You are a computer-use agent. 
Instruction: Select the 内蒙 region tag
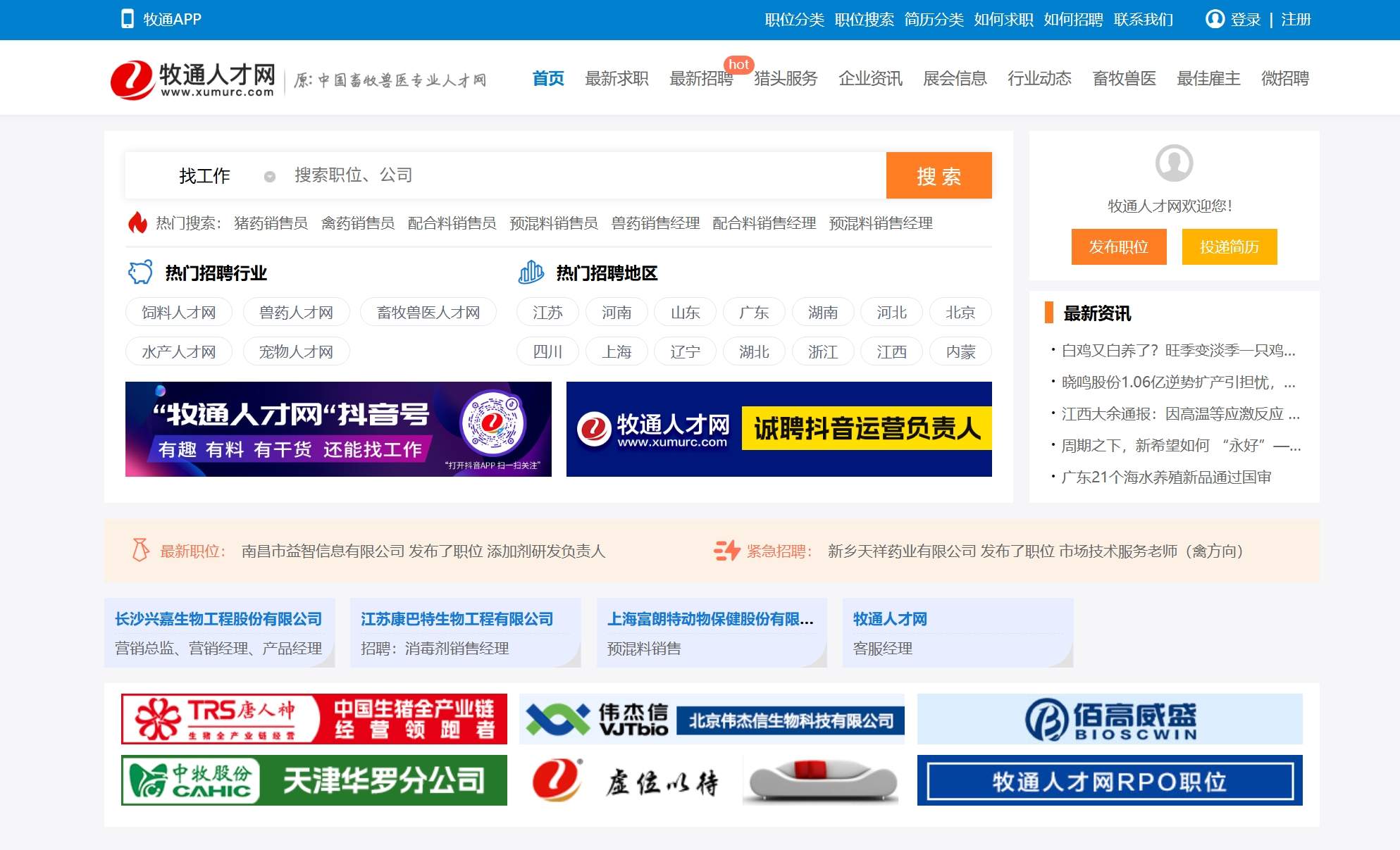(960, 351)
